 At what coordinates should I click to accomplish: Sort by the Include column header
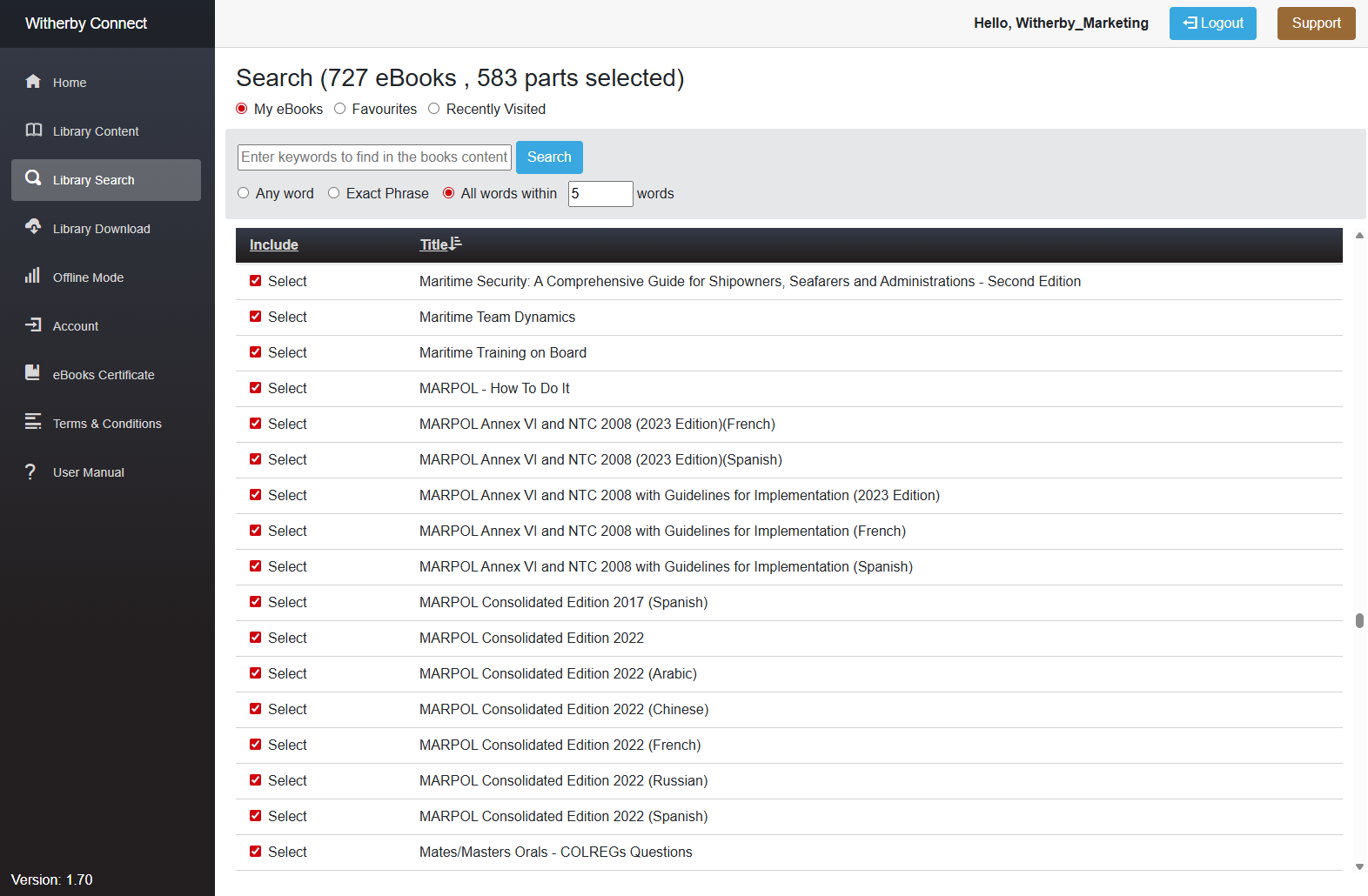coord(273,245)
